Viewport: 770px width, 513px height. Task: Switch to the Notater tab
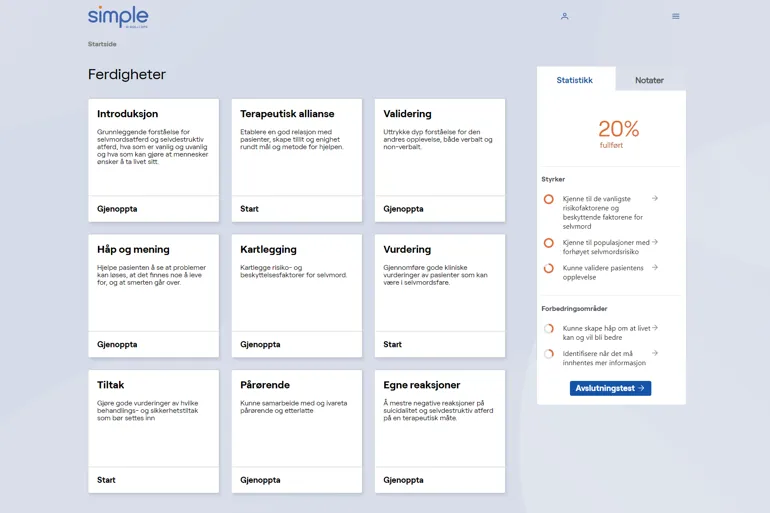[x=649, y=80]
